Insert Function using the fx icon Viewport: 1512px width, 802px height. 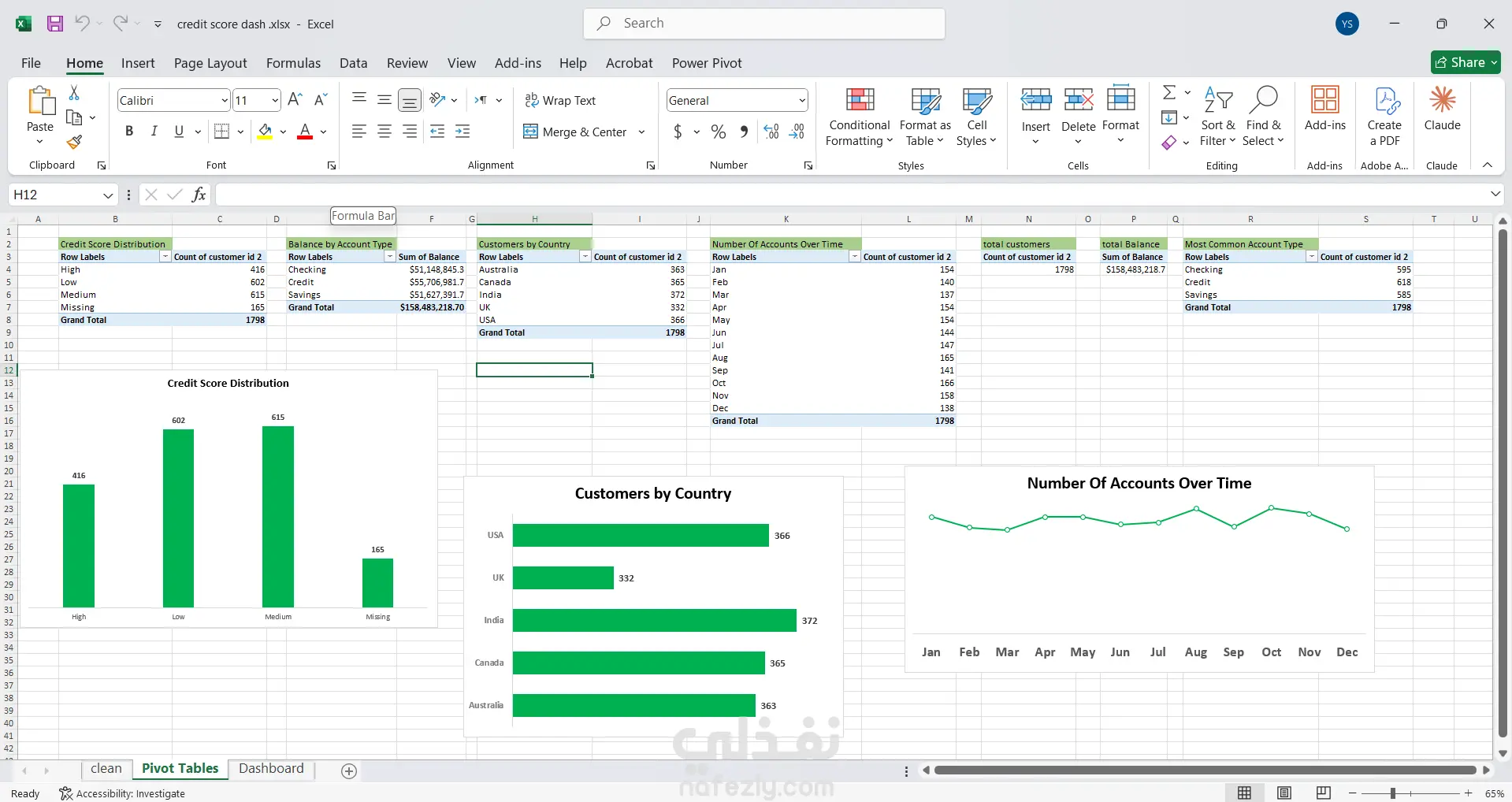click(x=199, y=195)
